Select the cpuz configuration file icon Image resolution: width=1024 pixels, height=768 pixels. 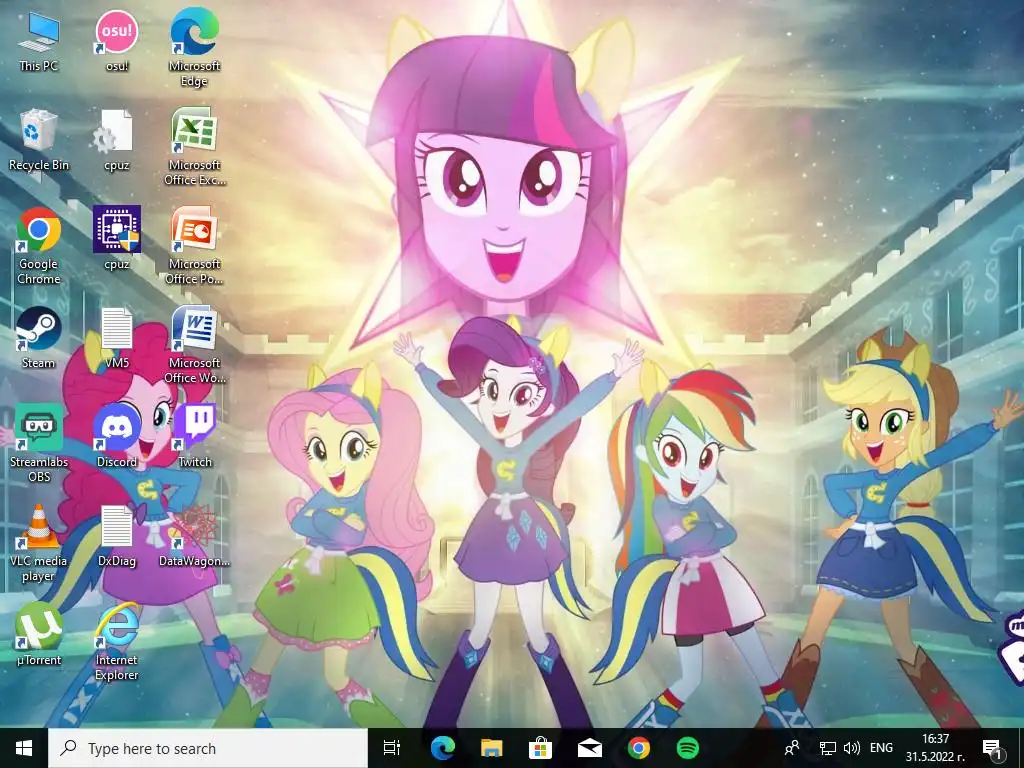pos(117,140)
